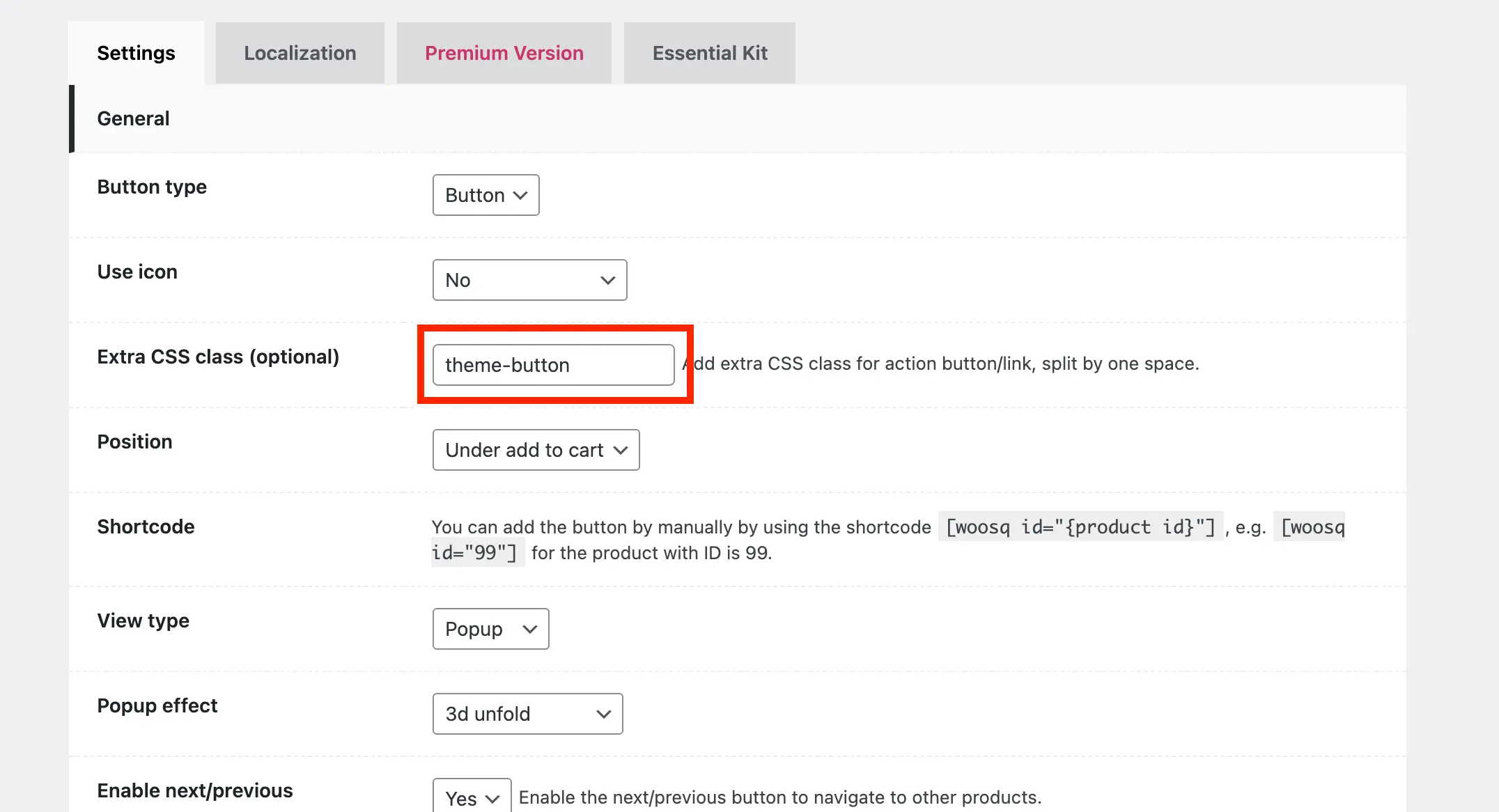Switch to the Localization tab
The height and width of the screenshot is (812, 1499).
300,53
